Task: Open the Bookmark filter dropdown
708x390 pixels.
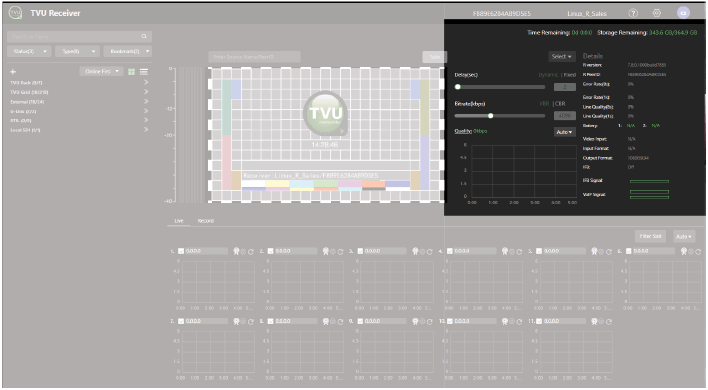Action: [x=128, y=51]
